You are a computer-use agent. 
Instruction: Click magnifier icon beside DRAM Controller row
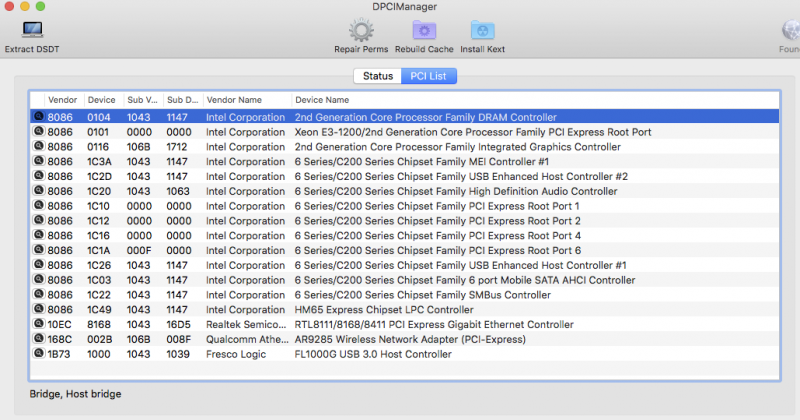[37, 117]
